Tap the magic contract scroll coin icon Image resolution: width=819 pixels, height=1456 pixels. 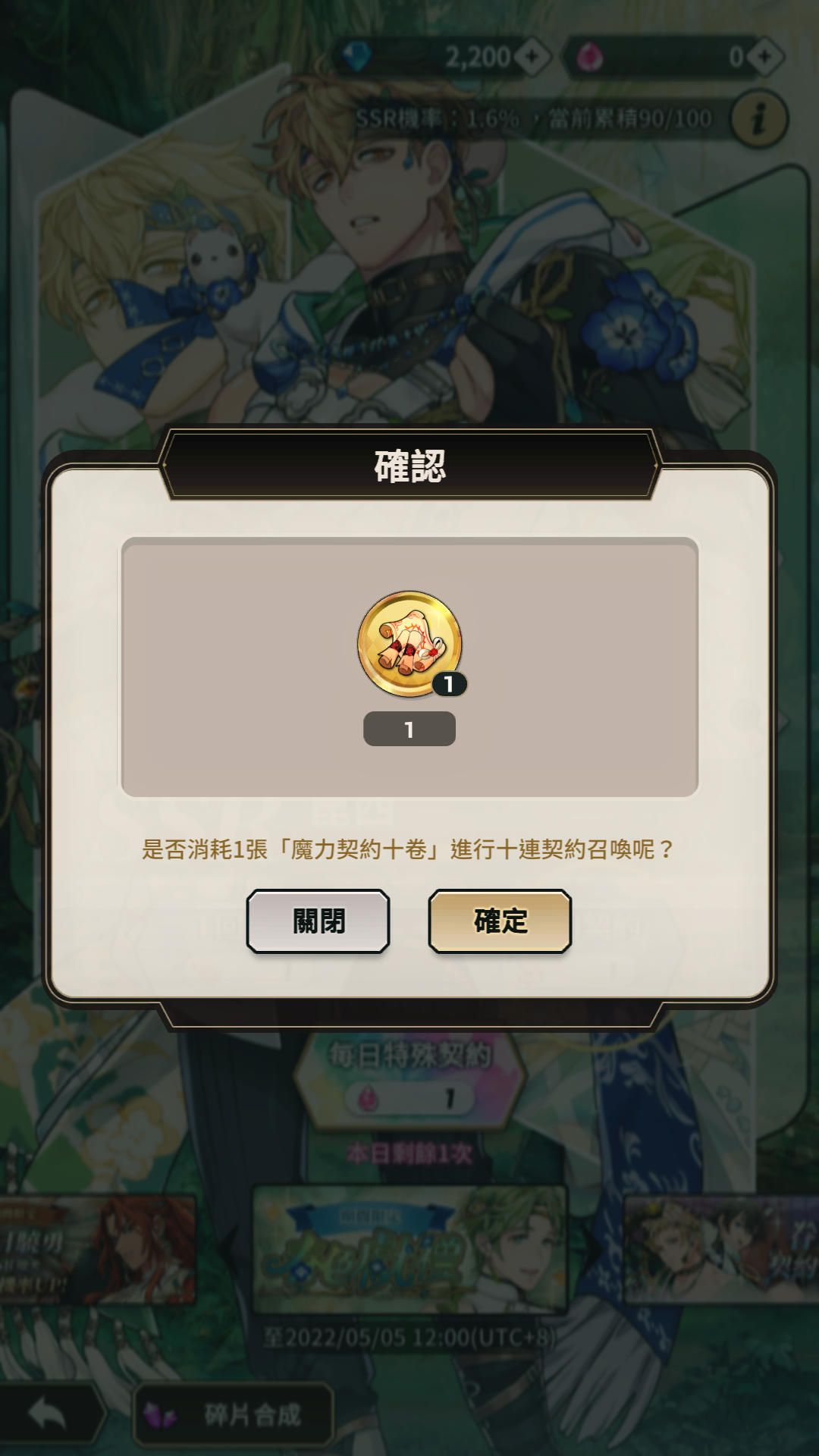point(409,644)
